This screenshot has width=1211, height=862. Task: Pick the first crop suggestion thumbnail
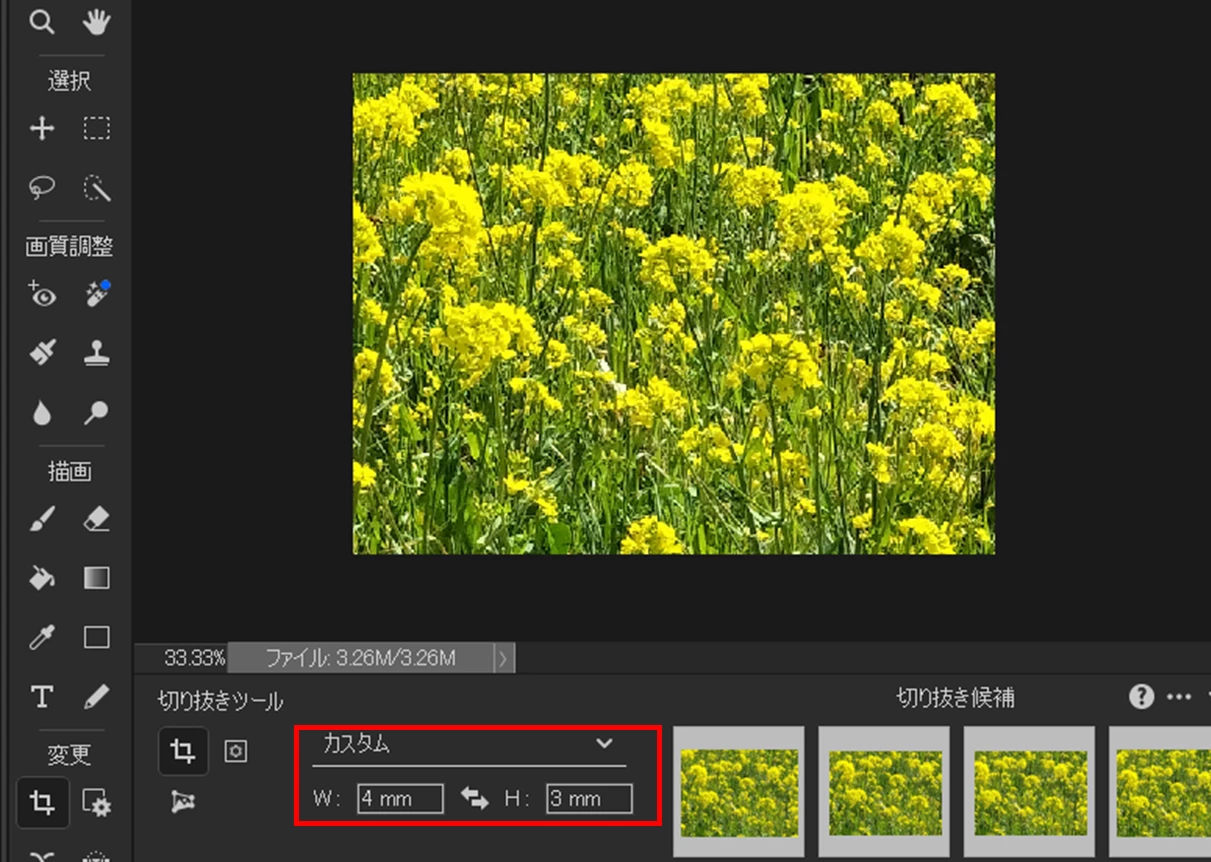click(739, 792)
